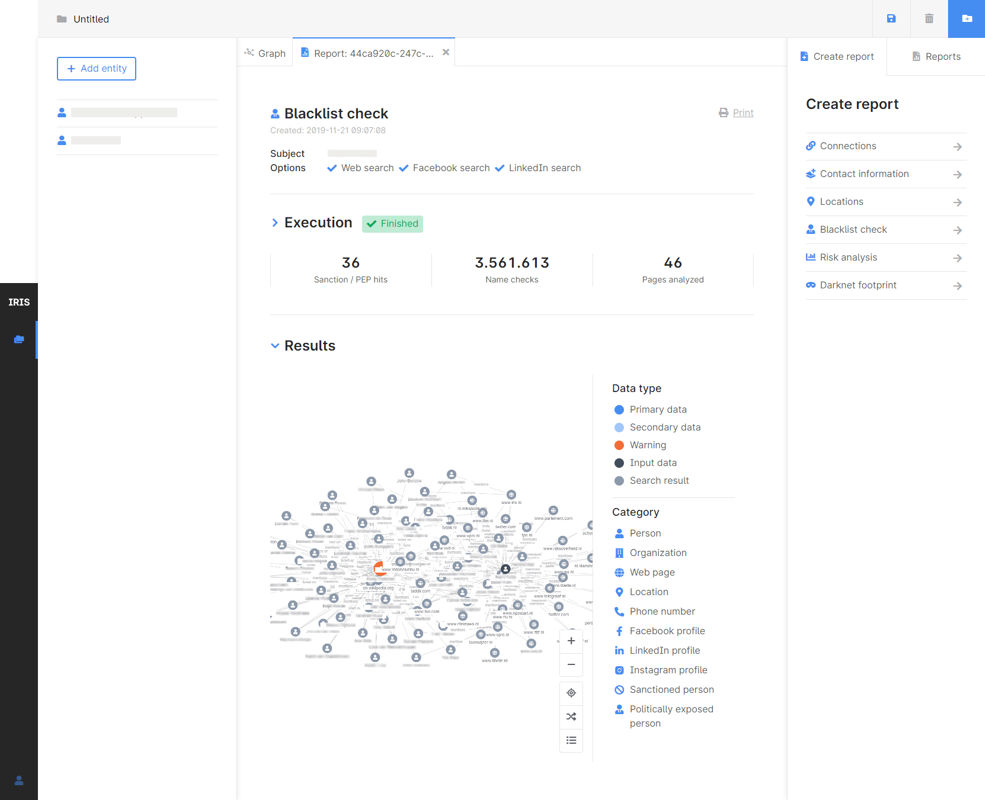
Task: Select the second person entity
Action: (137, 141)
